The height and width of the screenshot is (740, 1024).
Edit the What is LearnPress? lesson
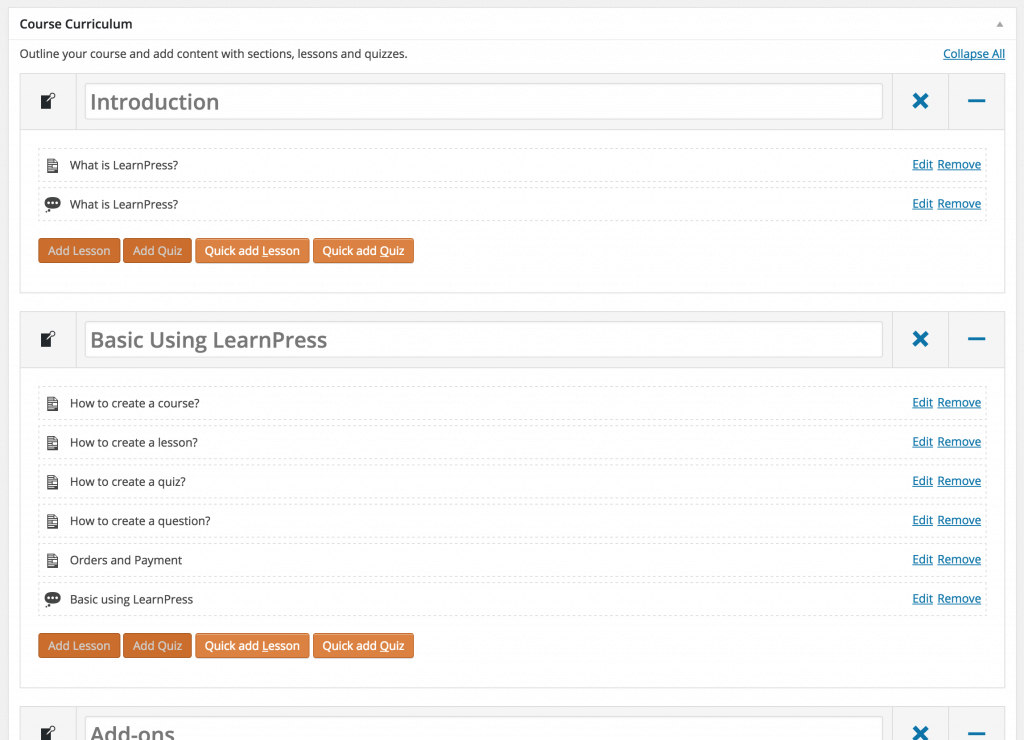pos(922,165)
